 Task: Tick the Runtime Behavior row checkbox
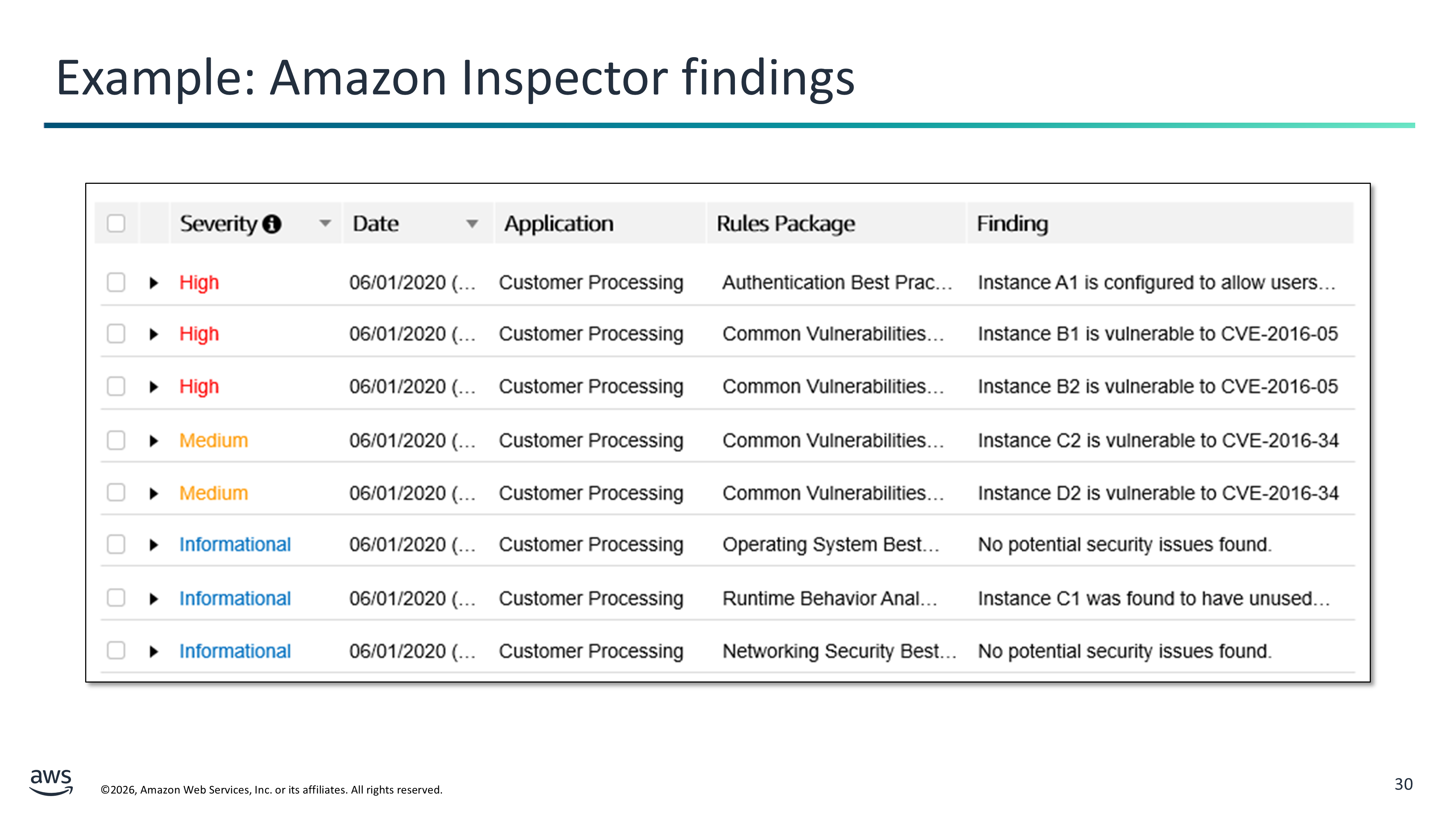coord(116,597)
